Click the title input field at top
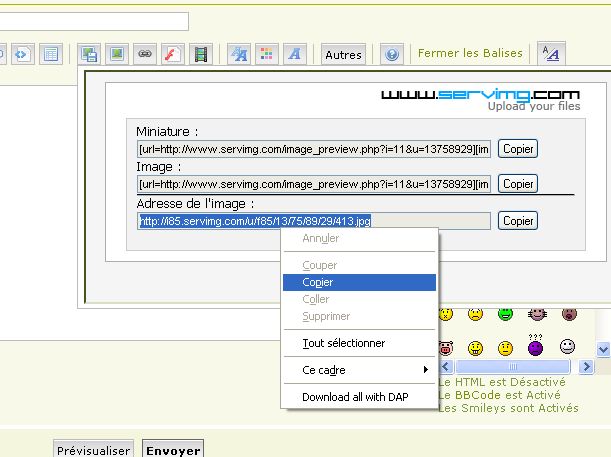This screenshot has height=457, width=611. (x=94, y=21)
